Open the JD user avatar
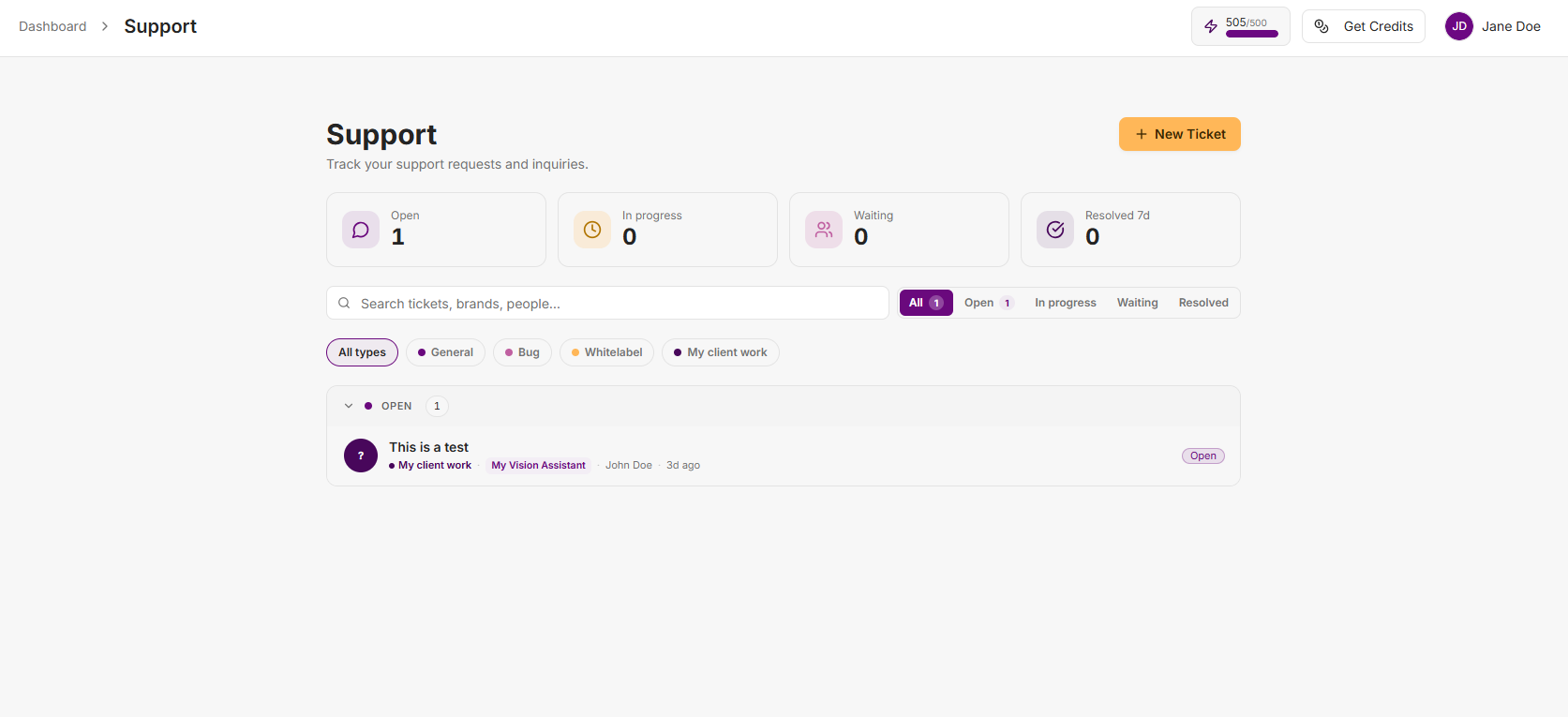 (1459, 26)
